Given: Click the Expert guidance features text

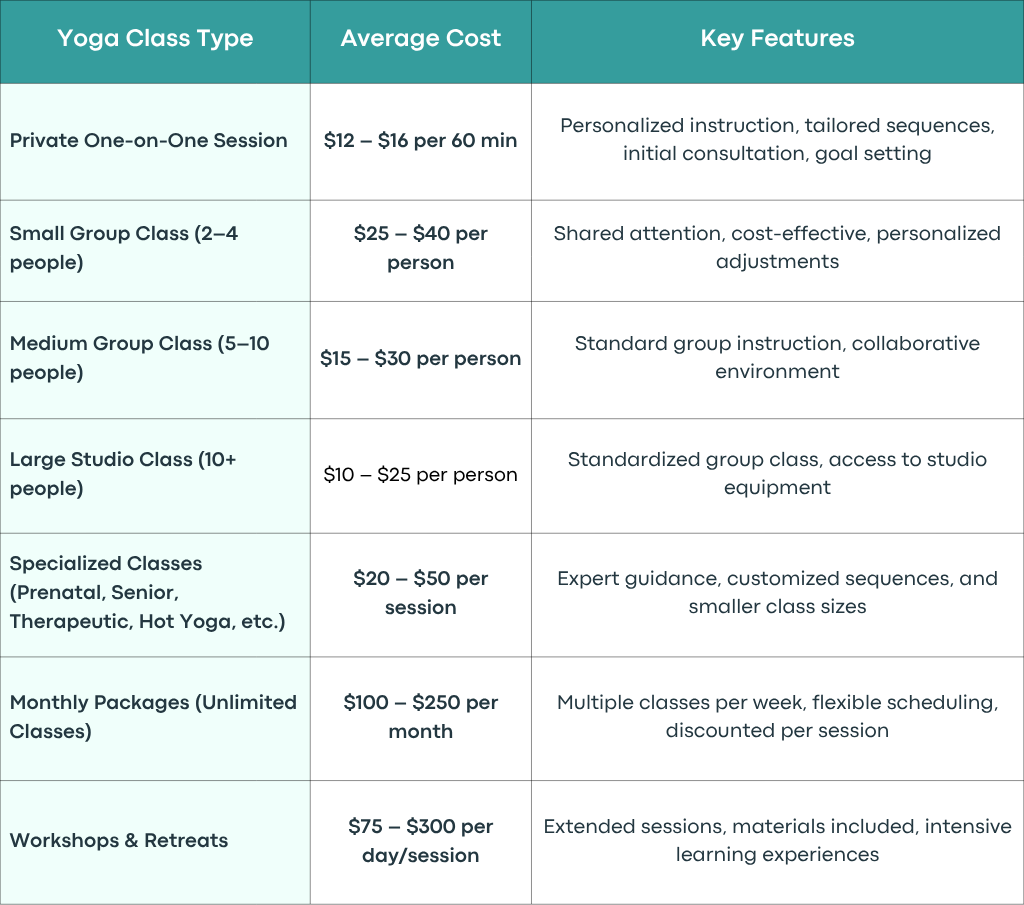Looking at the screenshot, I should click(x=777, y=592).
